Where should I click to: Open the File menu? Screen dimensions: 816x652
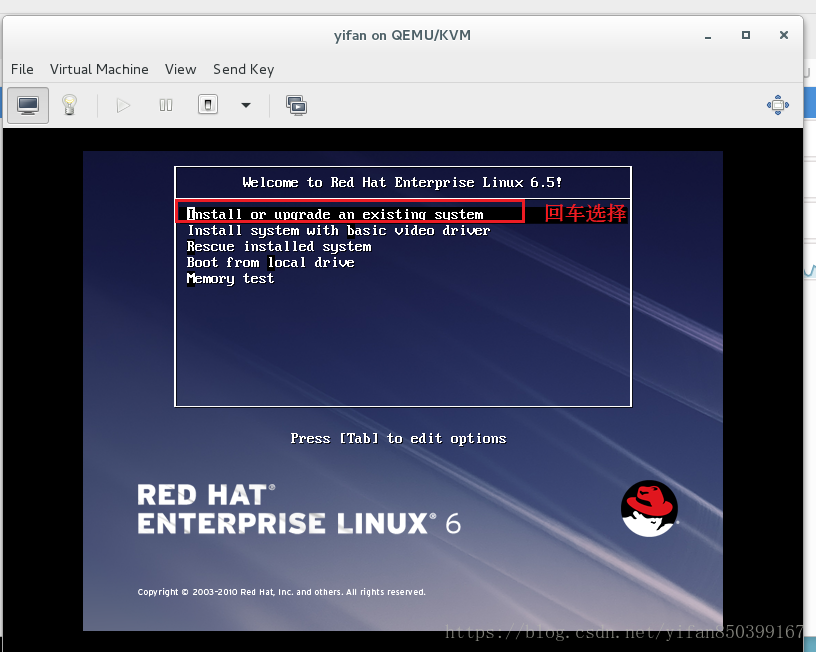(x=22, y=69)
